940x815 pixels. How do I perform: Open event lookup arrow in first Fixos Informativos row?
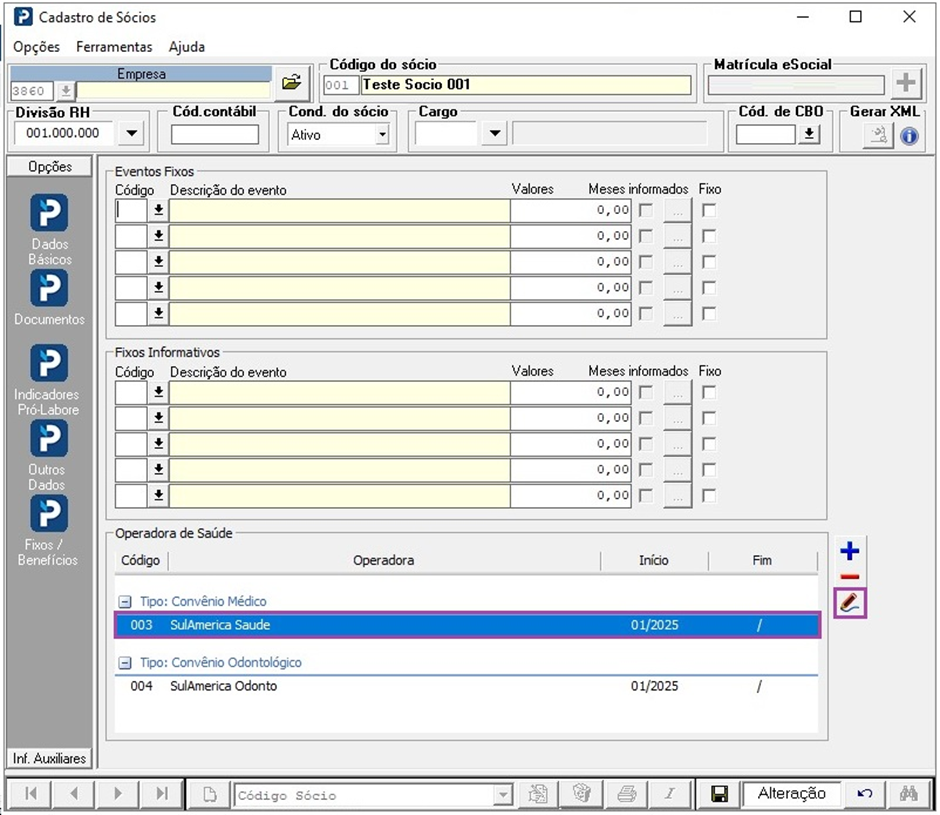coord(158,393)
